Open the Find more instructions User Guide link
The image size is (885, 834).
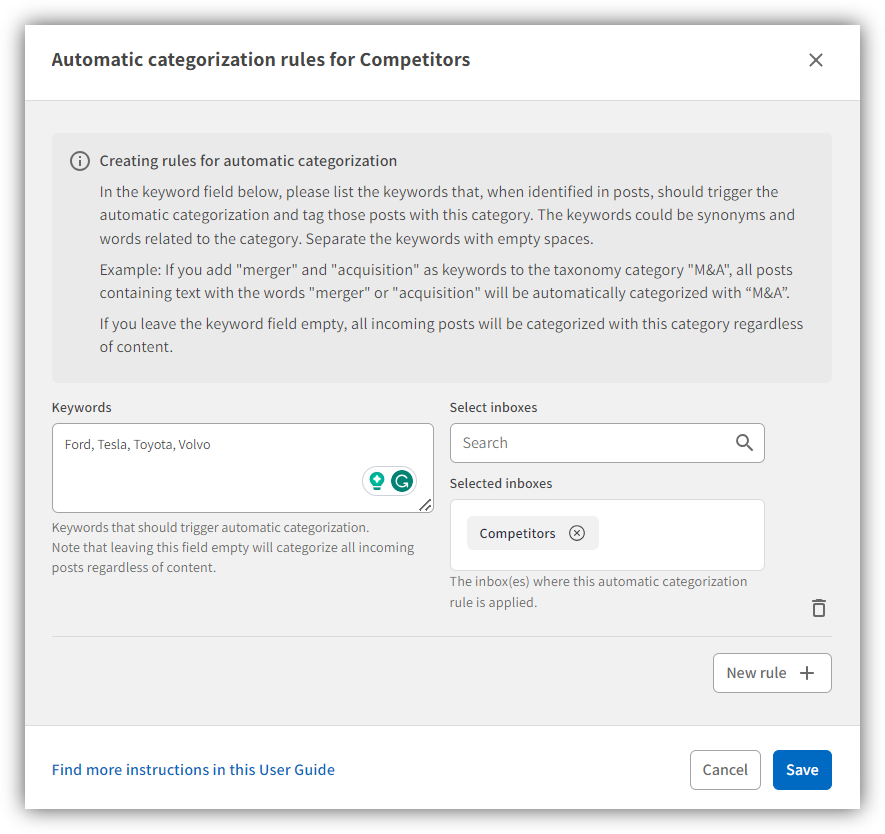click(193, 770)
